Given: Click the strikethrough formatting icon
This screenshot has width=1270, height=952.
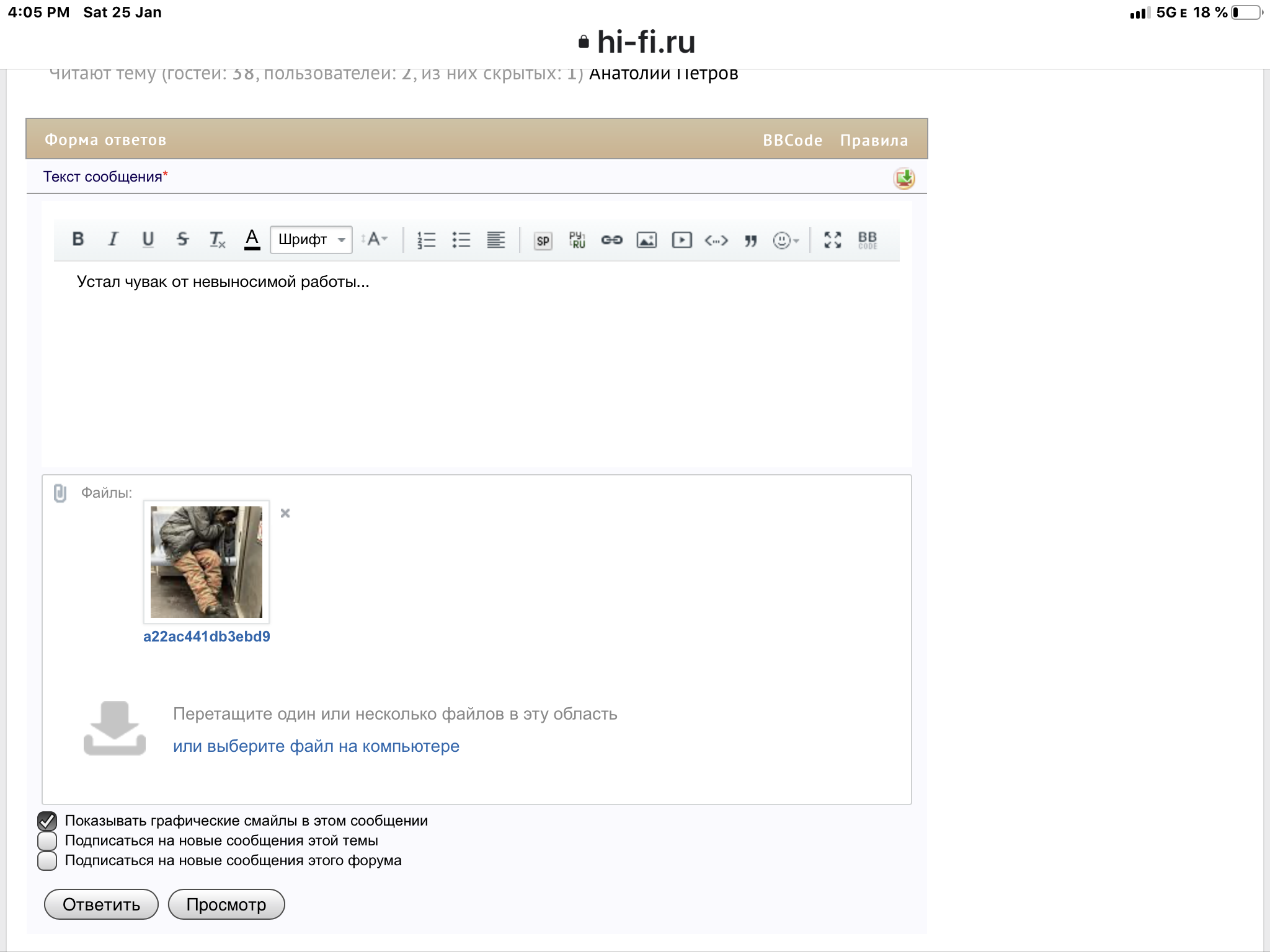Looking at the screenshot, I should pos(182,239).
